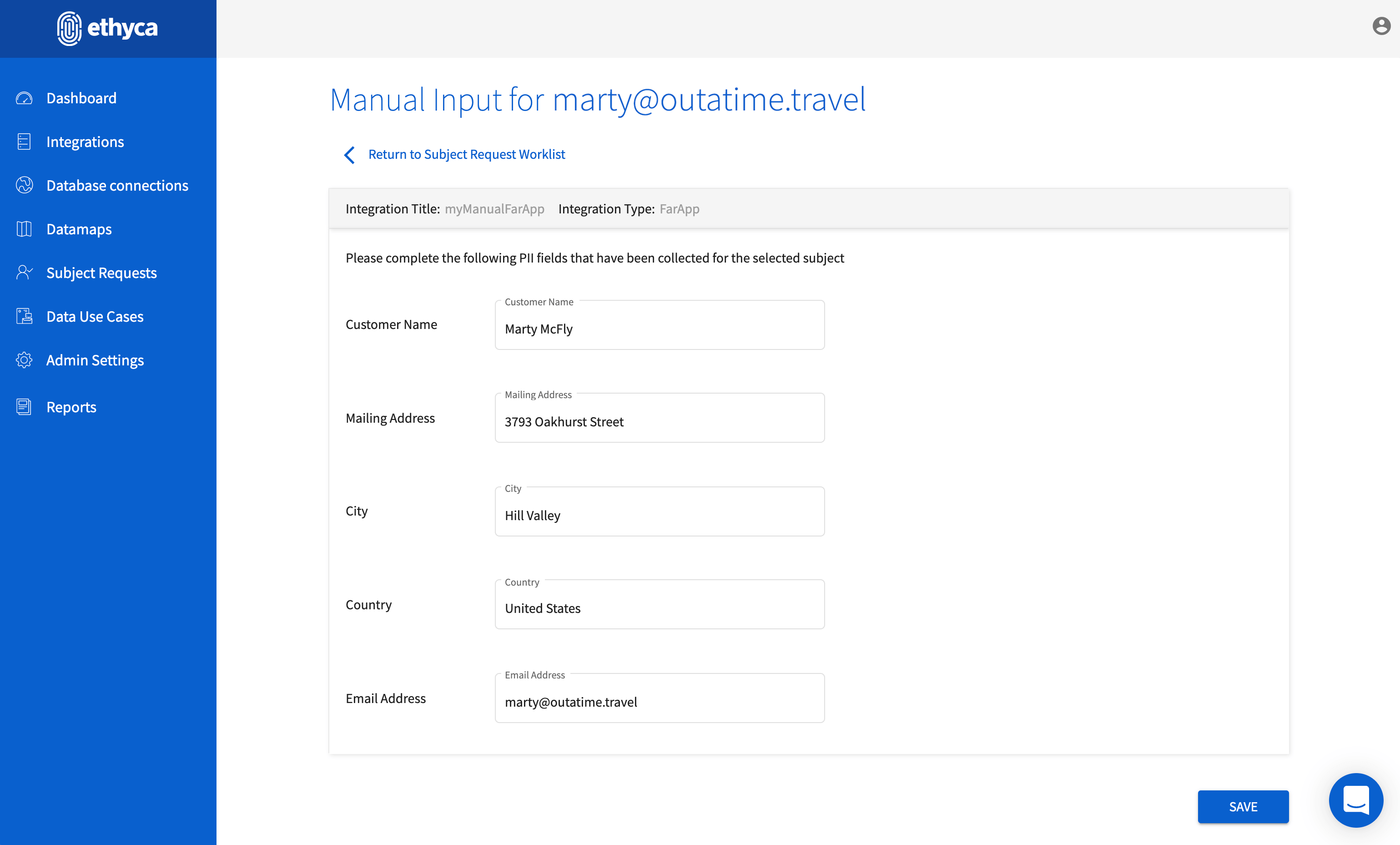This screenshot has width=1400, height=845.
Task: Open Dashboard from the sidebar
Action: pyautogui.click(x=81, y=98)
